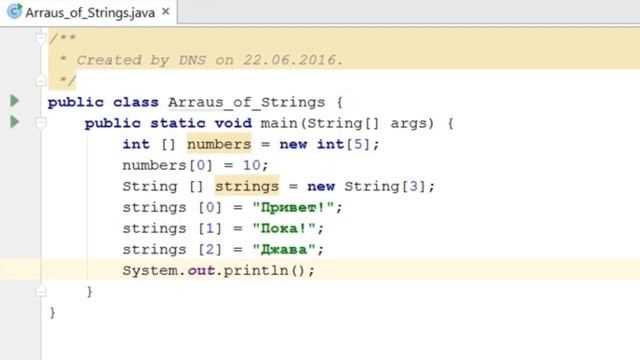Run class Arraus_of_Strings via gutter arrow

tap(15, 100)
